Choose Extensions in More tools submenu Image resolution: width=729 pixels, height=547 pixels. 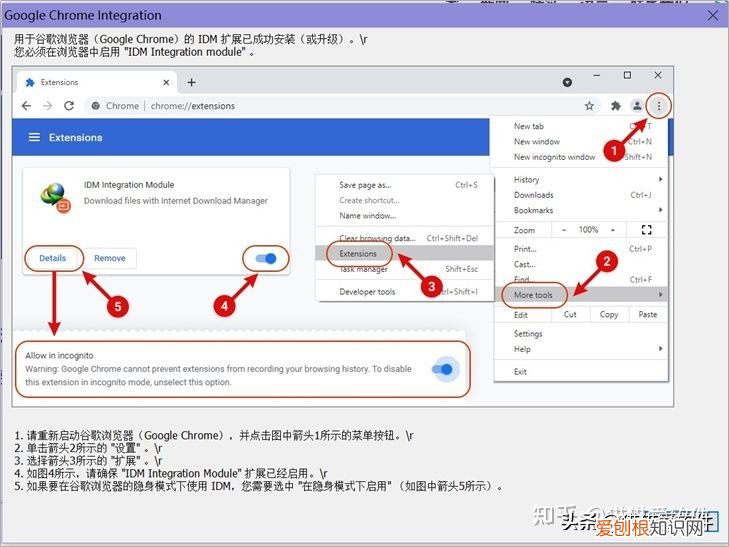click(x=404, y=253)
